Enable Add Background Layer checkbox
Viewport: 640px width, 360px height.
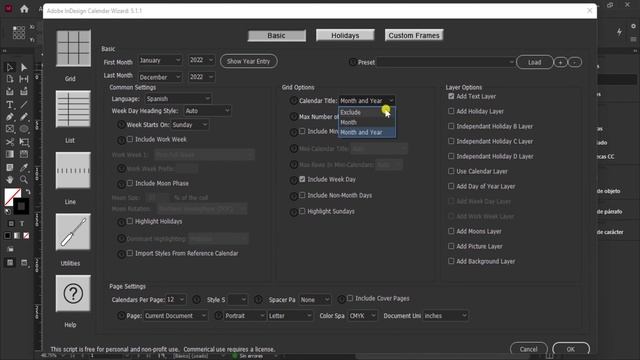point(451,261)
